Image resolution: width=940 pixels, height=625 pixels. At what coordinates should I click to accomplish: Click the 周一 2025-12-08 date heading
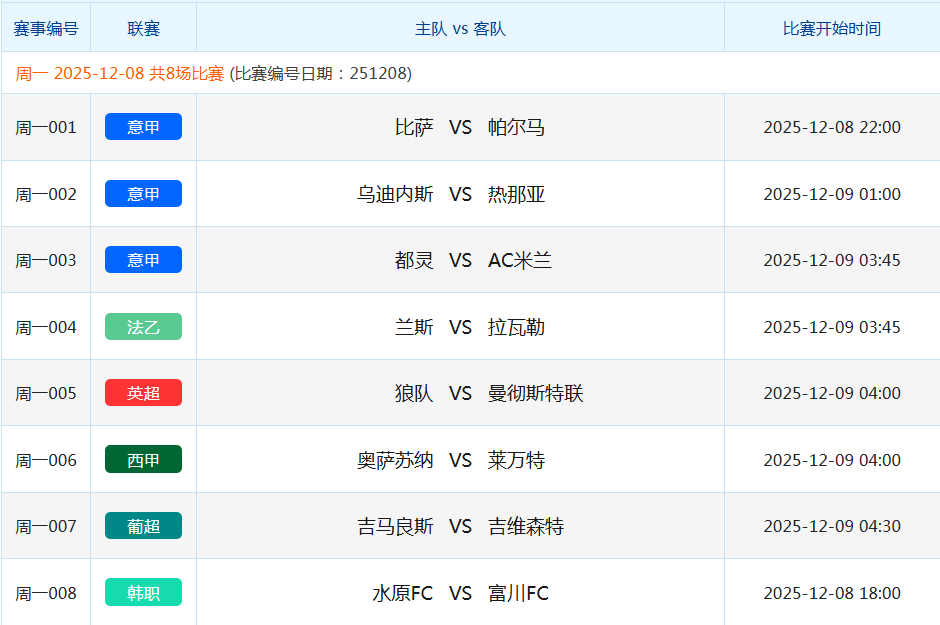(120, 74)
